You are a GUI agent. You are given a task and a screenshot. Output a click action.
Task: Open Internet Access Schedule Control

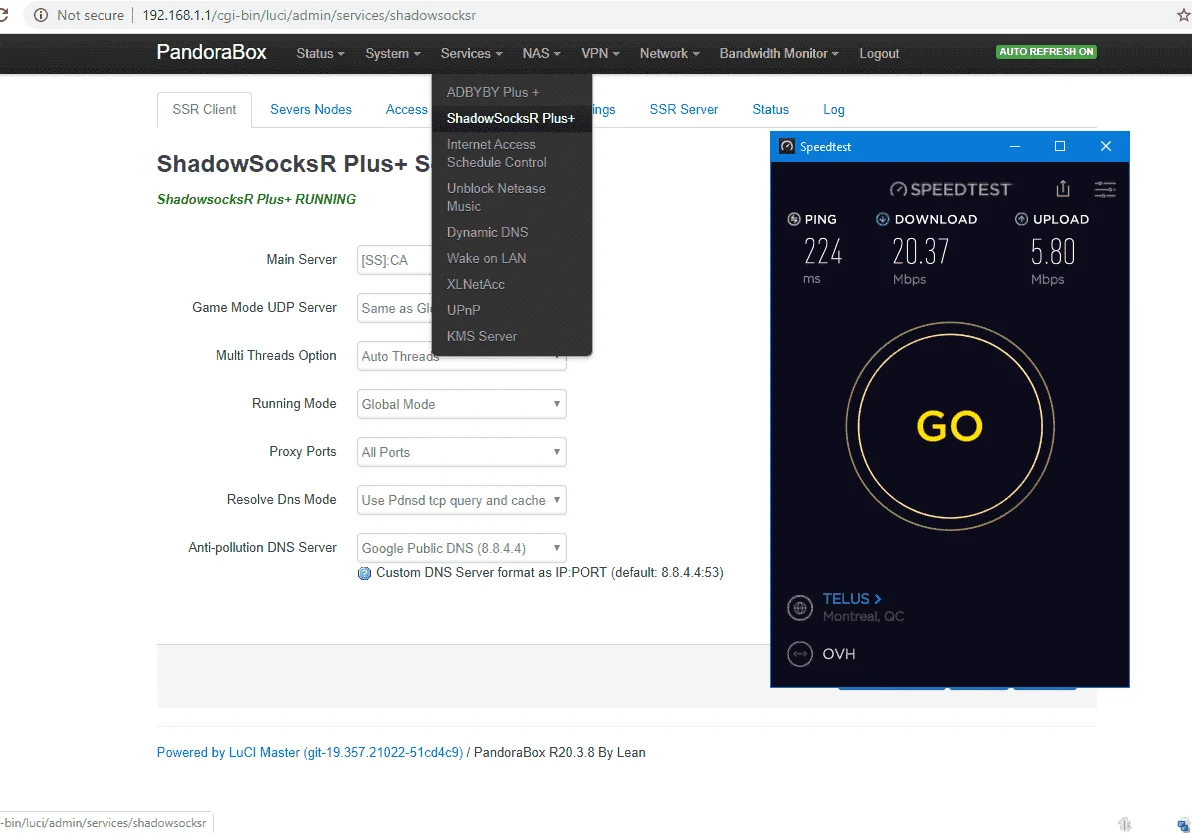pyautogui.click(x=512, y=153)
